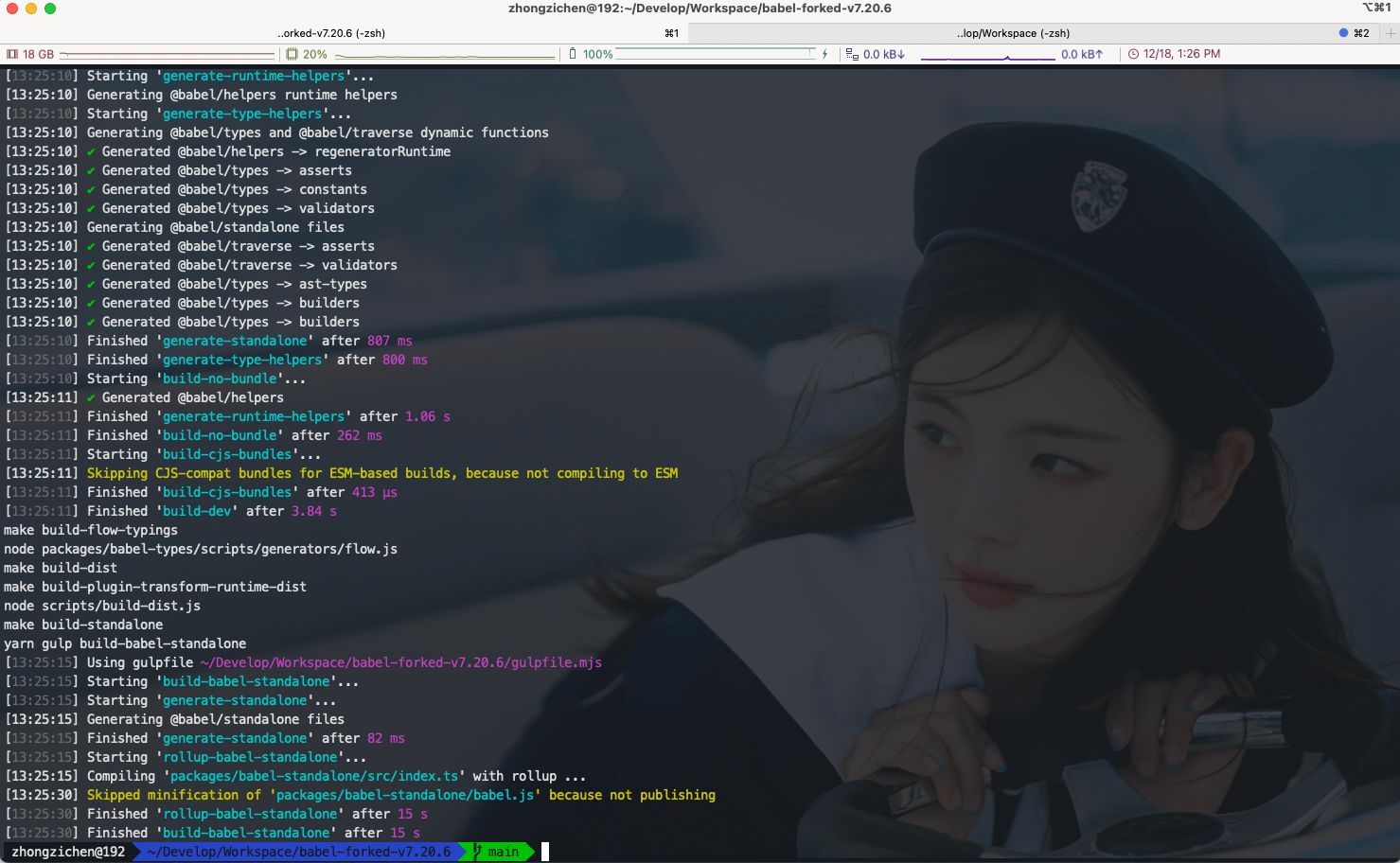The width and height of the screenshot is (1400, 863).
Task: Click the 0.0 kB↑ upload rate text
Action: click(1082, 54)
